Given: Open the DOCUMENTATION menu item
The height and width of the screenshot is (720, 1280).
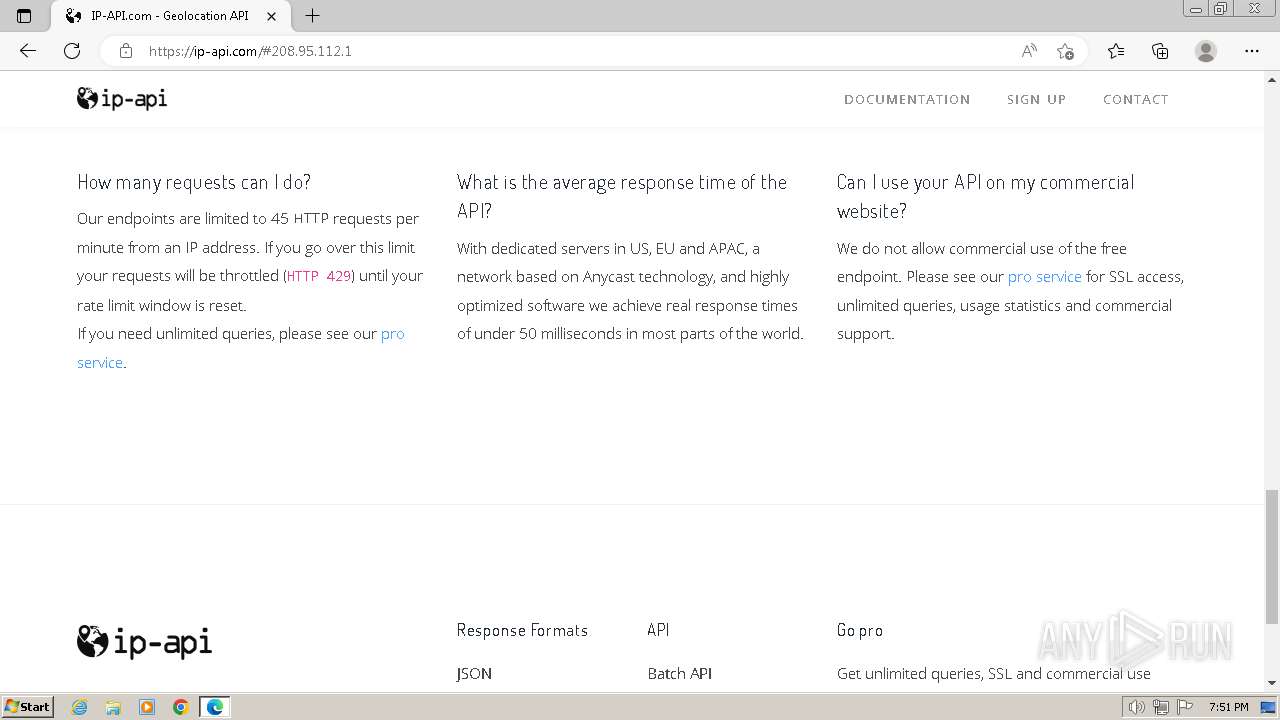Looking at the screenshot, I should pyautogui.click(x=907, y=99).
